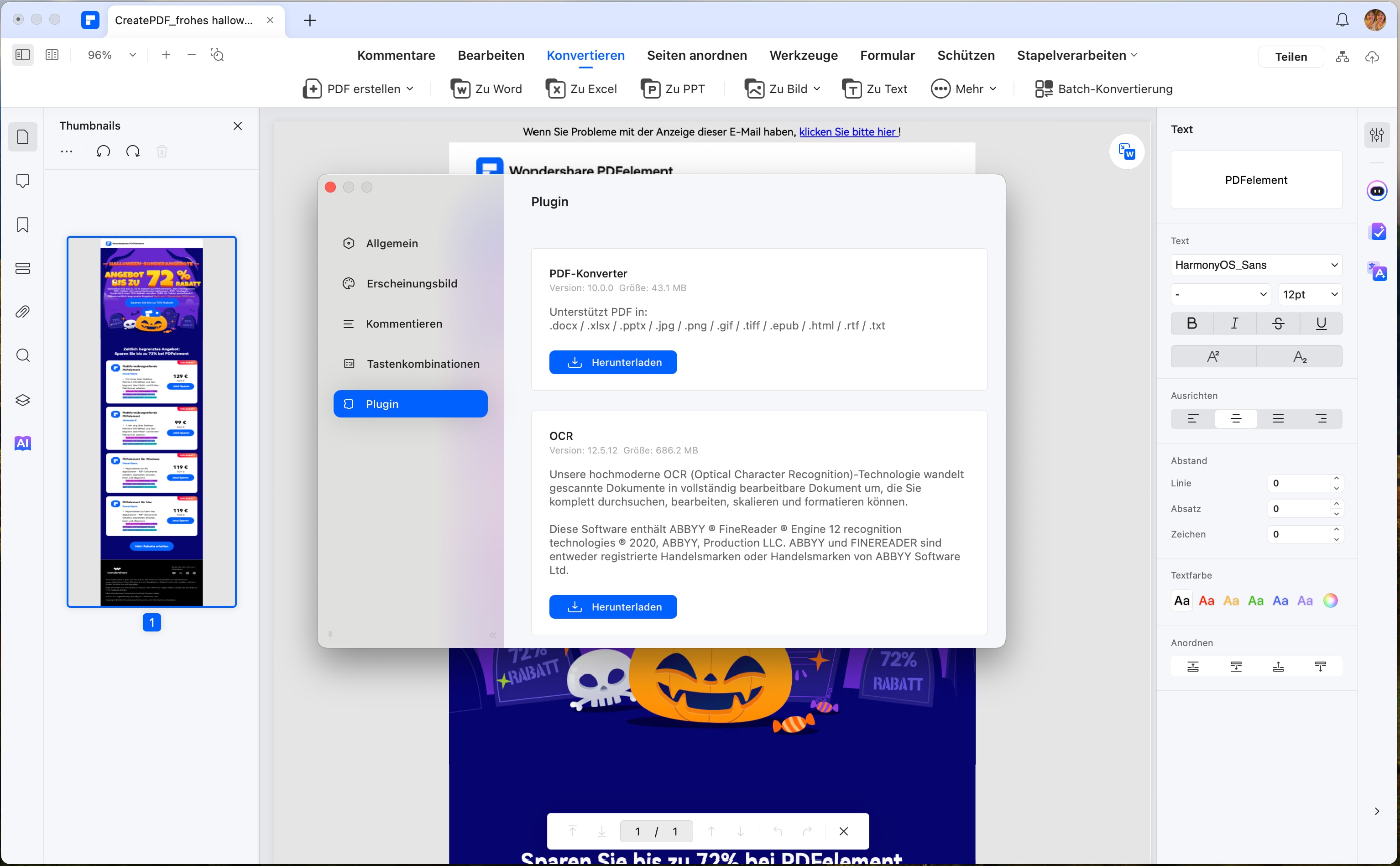The image size is (1400, 866).
Task: Open the Stapelverarbeiten dropdown menu
Action: coord(1077,55)
